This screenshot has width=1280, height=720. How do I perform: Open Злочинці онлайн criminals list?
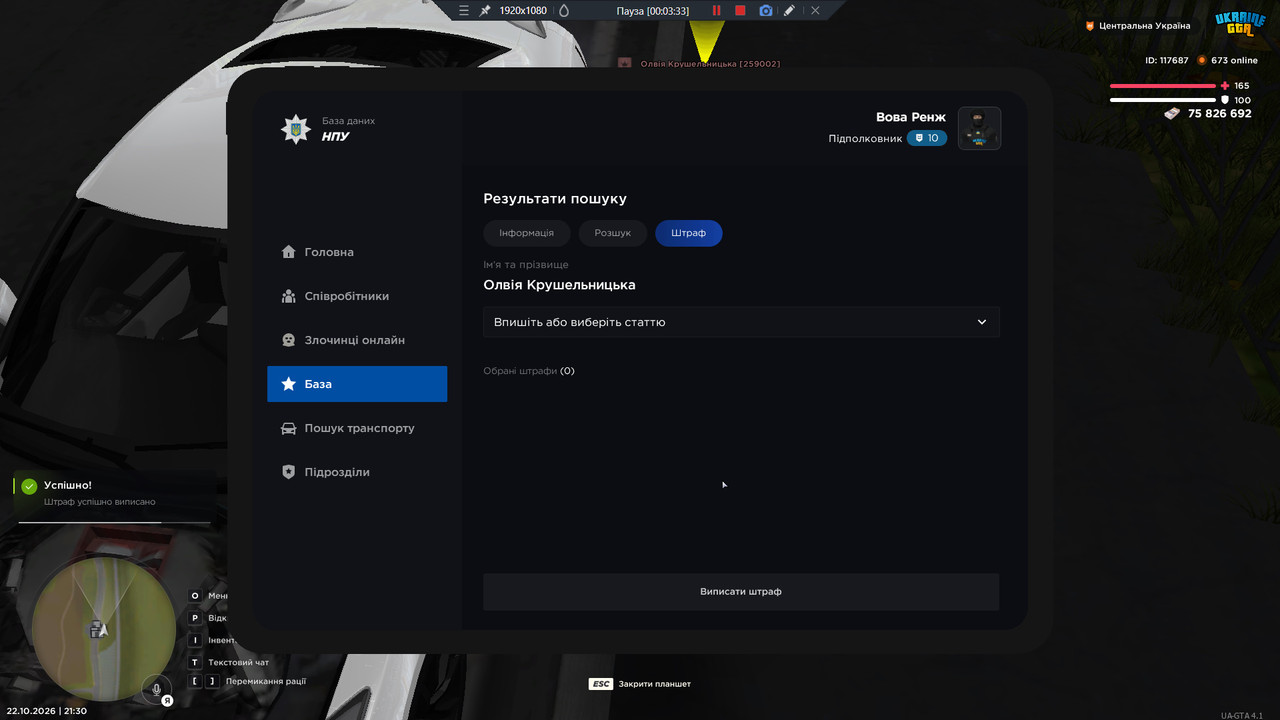pos(357,340)
